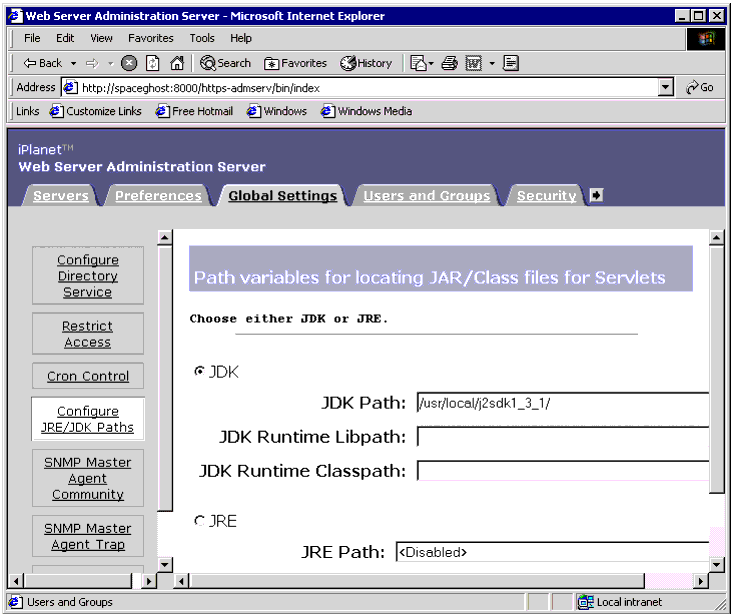Viewport: 733px width, 616px height.
Task: Open the View menu
Action: click(101, 38)
